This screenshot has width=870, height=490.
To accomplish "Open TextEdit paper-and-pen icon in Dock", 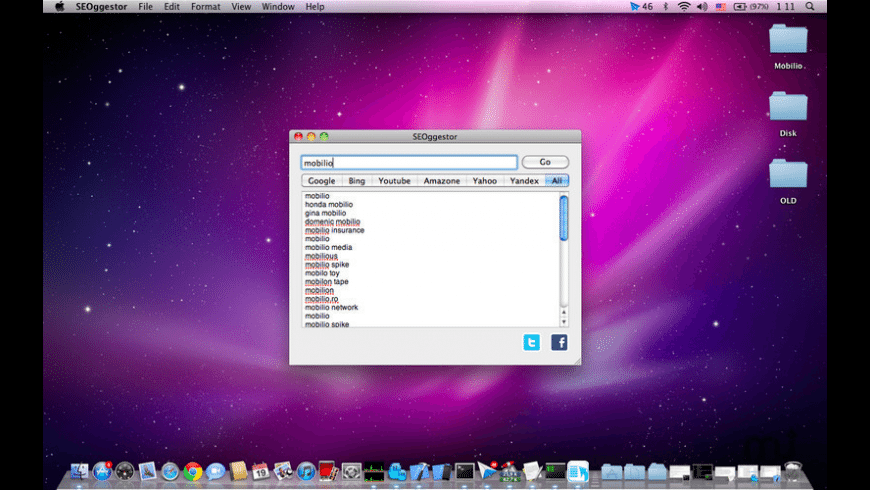I will point(532,472).
